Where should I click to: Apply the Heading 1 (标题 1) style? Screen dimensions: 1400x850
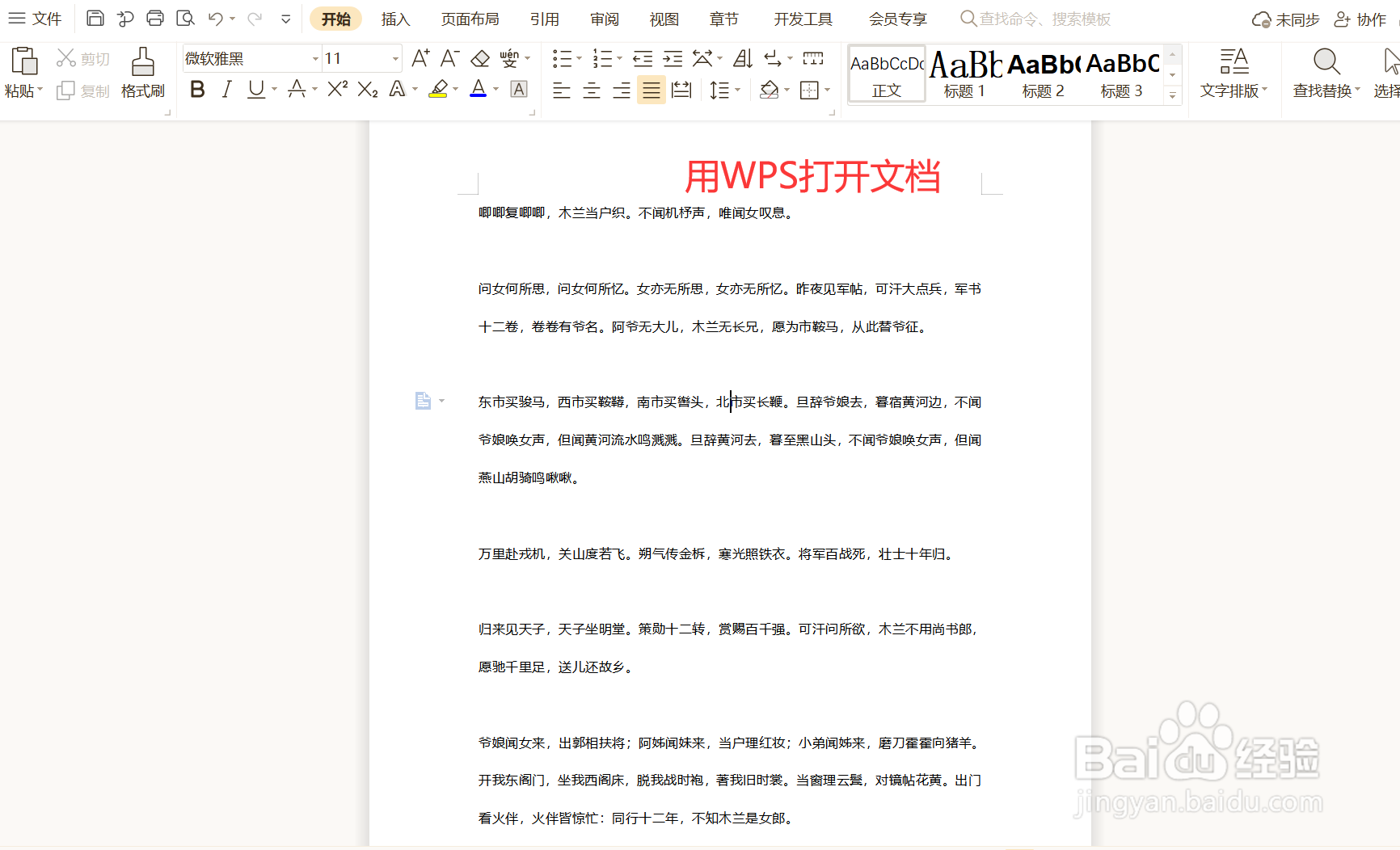coord(964,74)
